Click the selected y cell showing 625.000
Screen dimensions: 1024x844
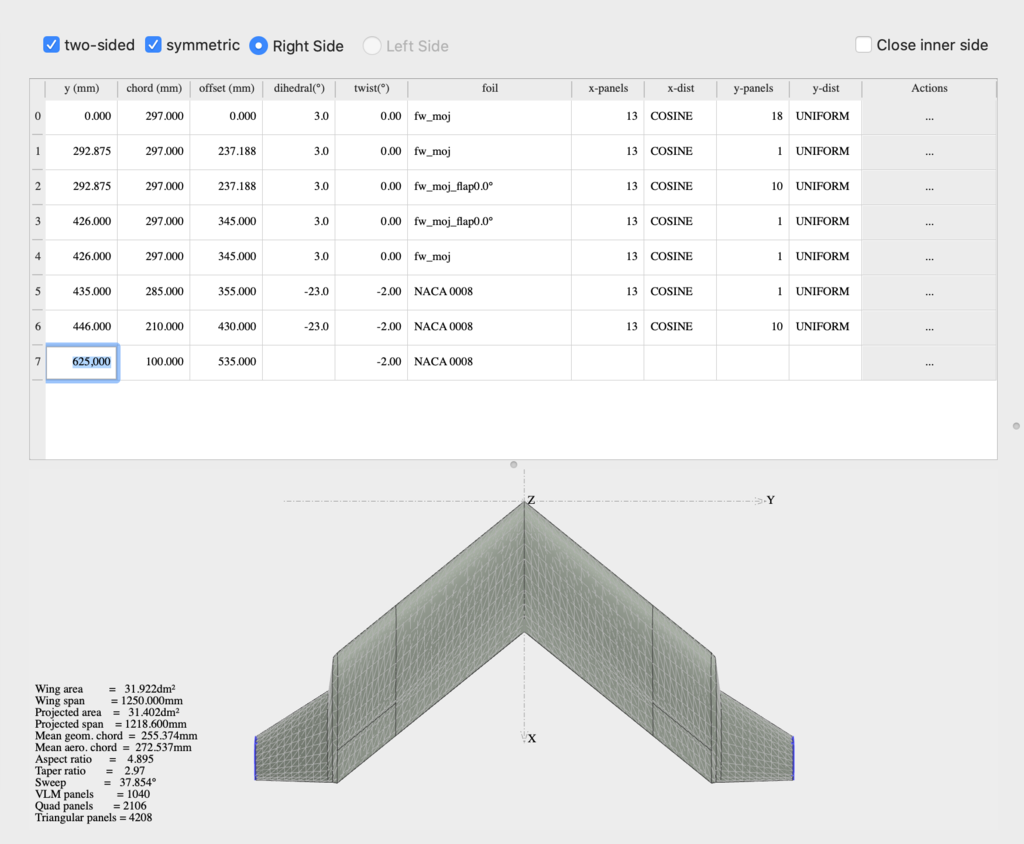(82, 362)
